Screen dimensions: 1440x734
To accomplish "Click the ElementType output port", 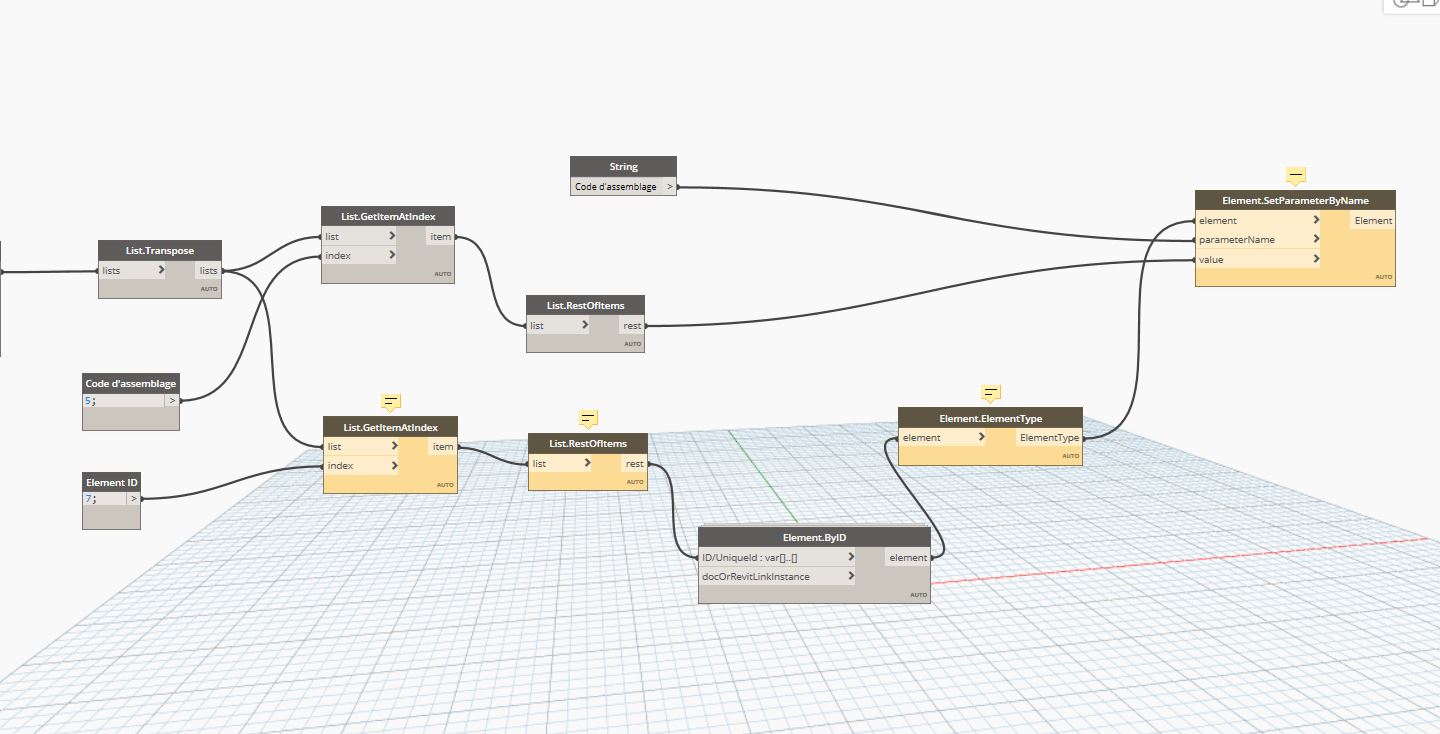I will (x=1049, y=438).
